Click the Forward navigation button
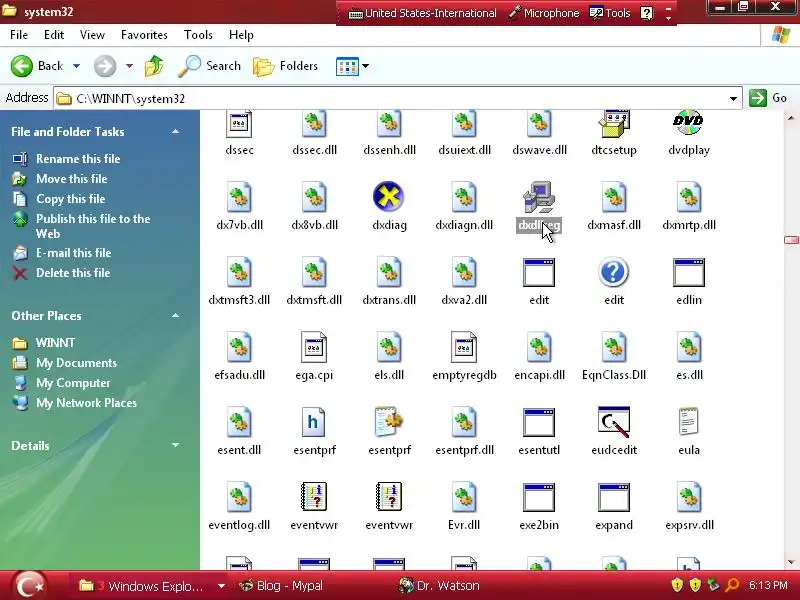The width and height of the screenshot is (800, 600). click(x=105, y=66)
